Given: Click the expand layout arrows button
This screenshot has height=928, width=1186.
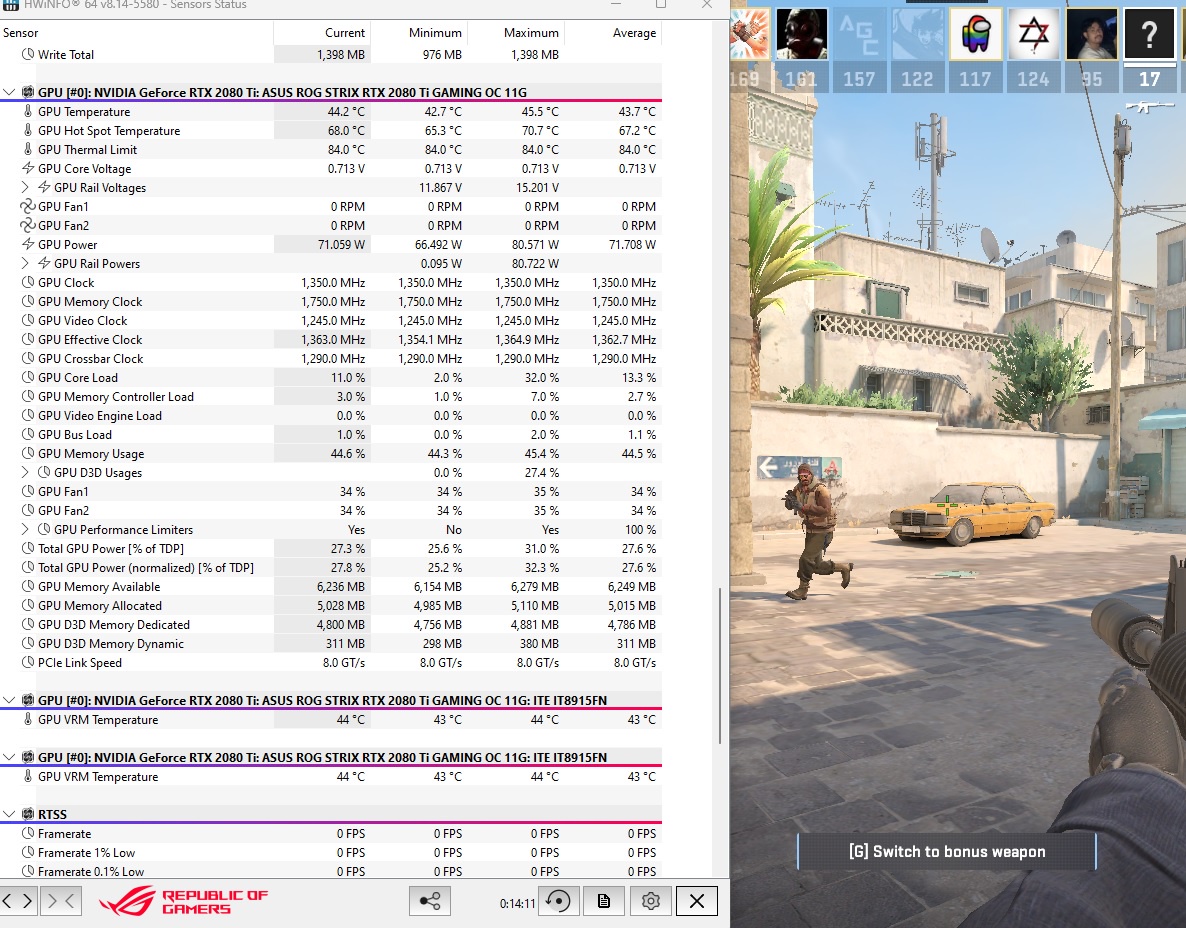Looking at the screenshot, I should (19, 900).
